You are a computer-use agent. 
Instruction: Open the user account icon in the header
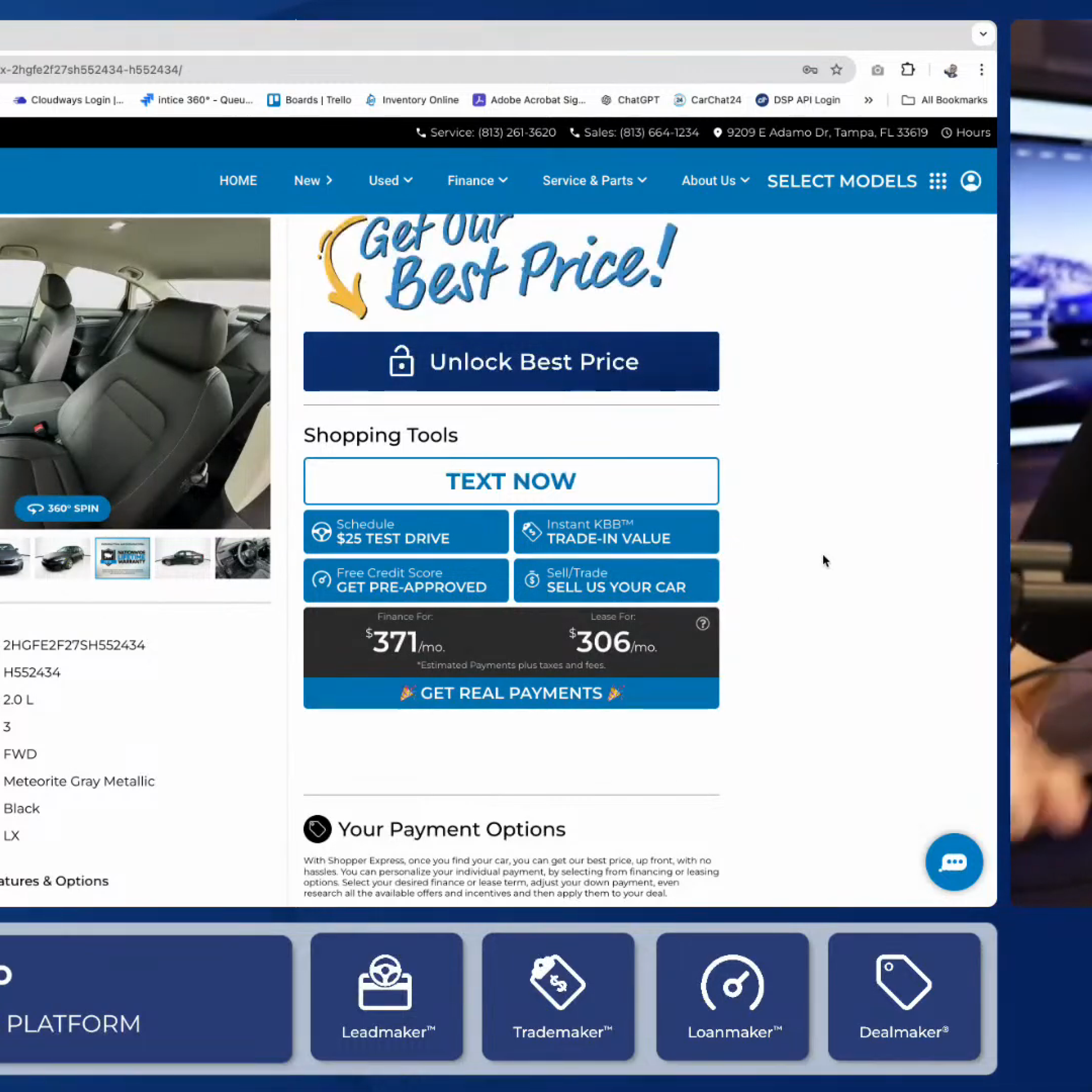tap(971, 181)
